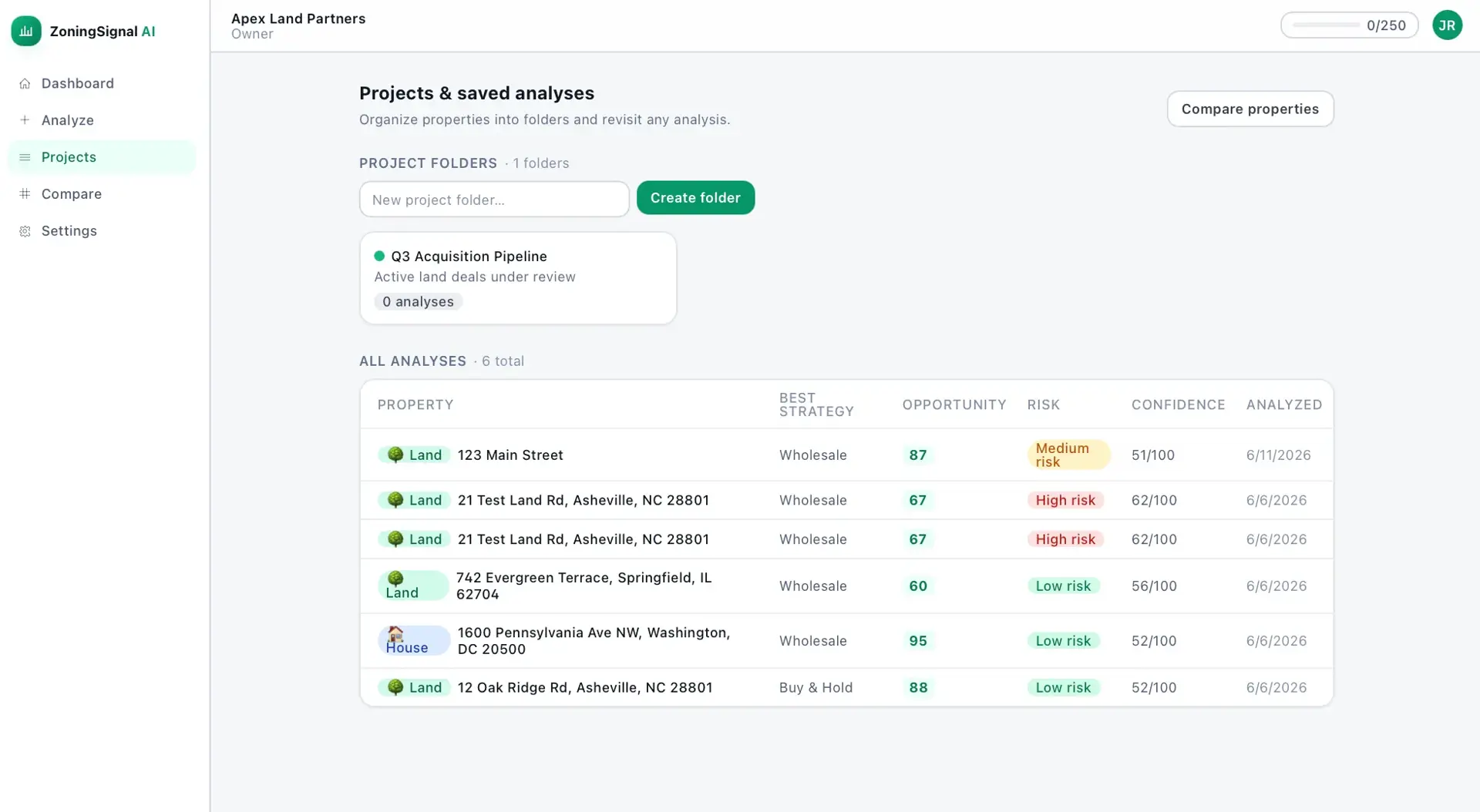The image size is (1480, 812).
Task: Select the Projects sidebar item
Action: pyautogui.click(x=102, y=157)
